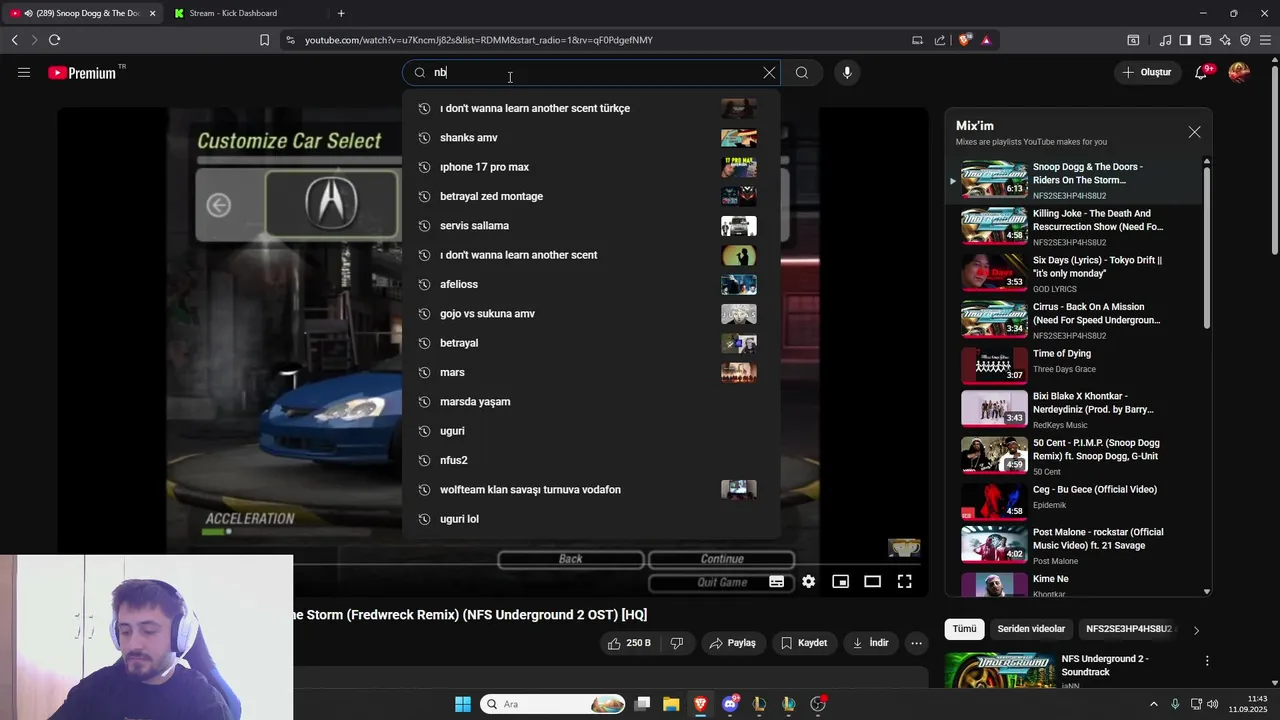Open the Brave Wallet icon
1280x720 pixels.
(x=1205, y=40)
